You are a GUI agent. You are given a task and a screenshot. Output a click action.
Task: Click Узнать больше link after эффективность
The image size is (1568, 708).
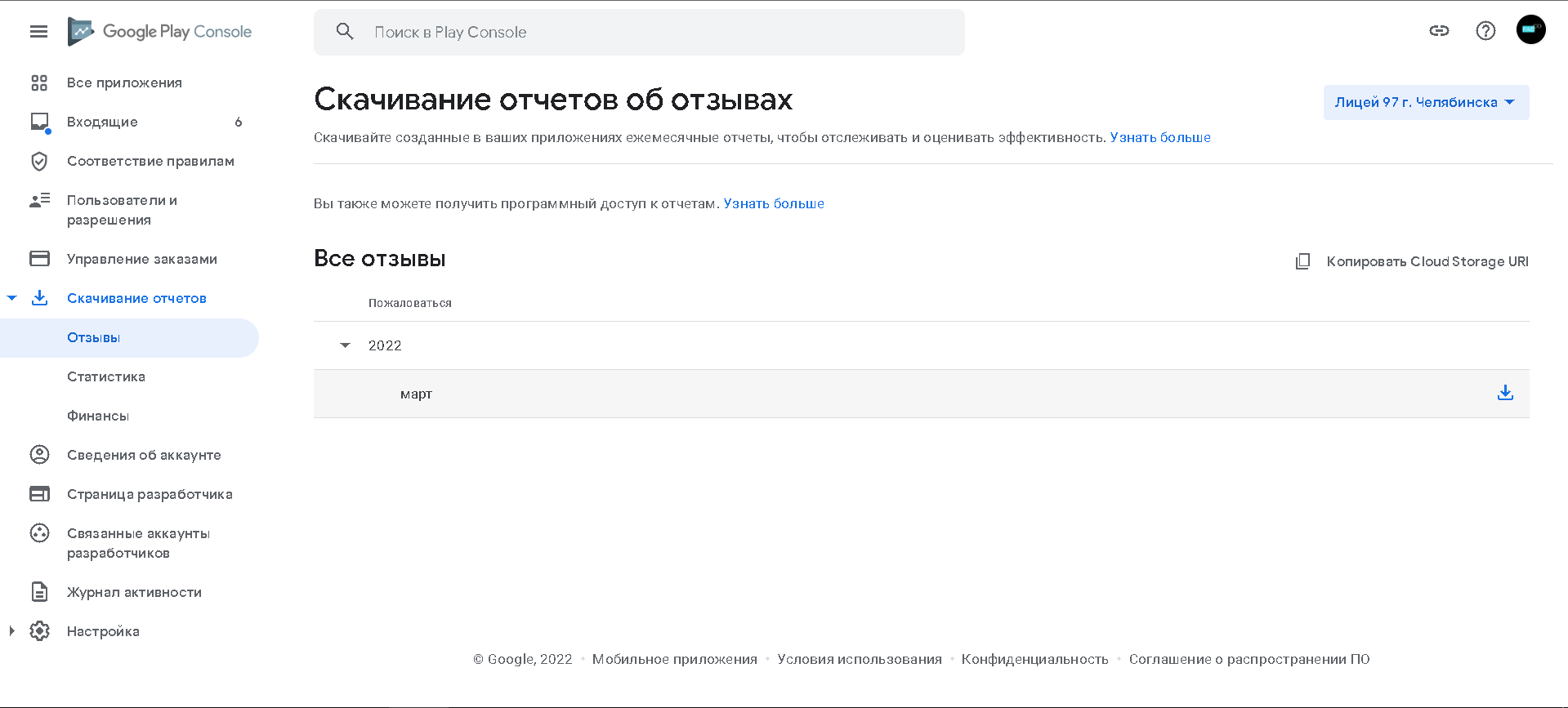[x=1160, y=137]
